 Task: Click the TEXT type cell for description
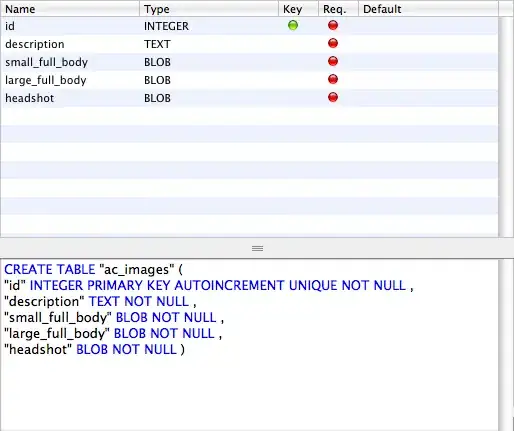157,44
